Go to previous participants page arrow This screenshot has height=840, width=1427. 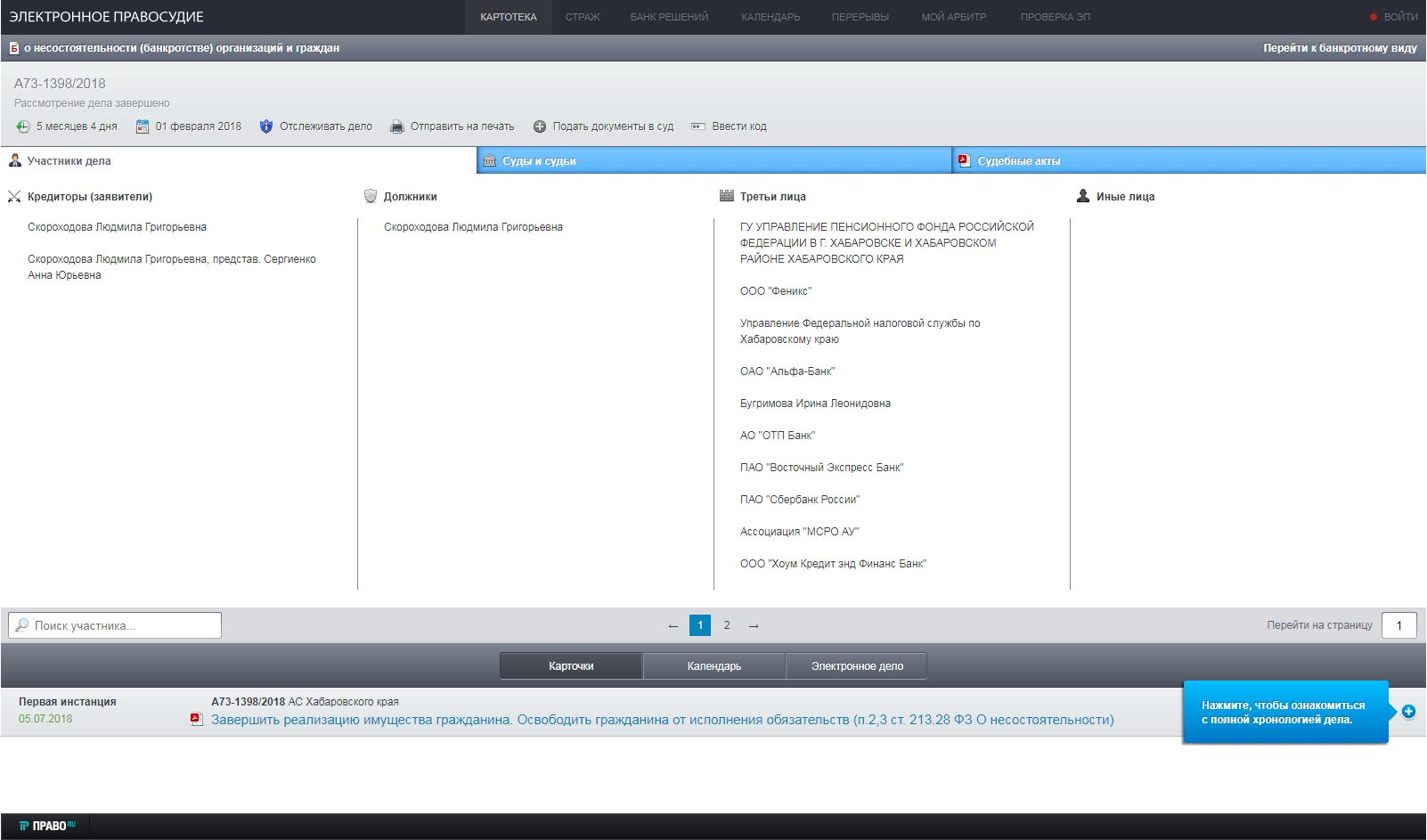673,626
